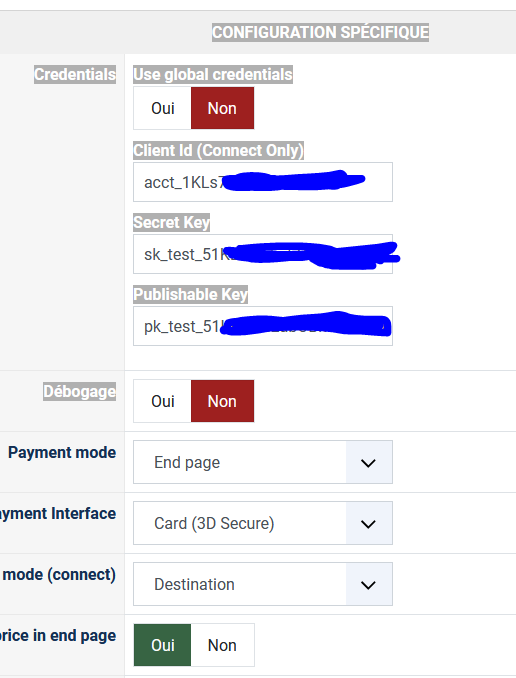Choose Non for price in end page
Screen dimensions: 516x678
(x=222, y=645)
